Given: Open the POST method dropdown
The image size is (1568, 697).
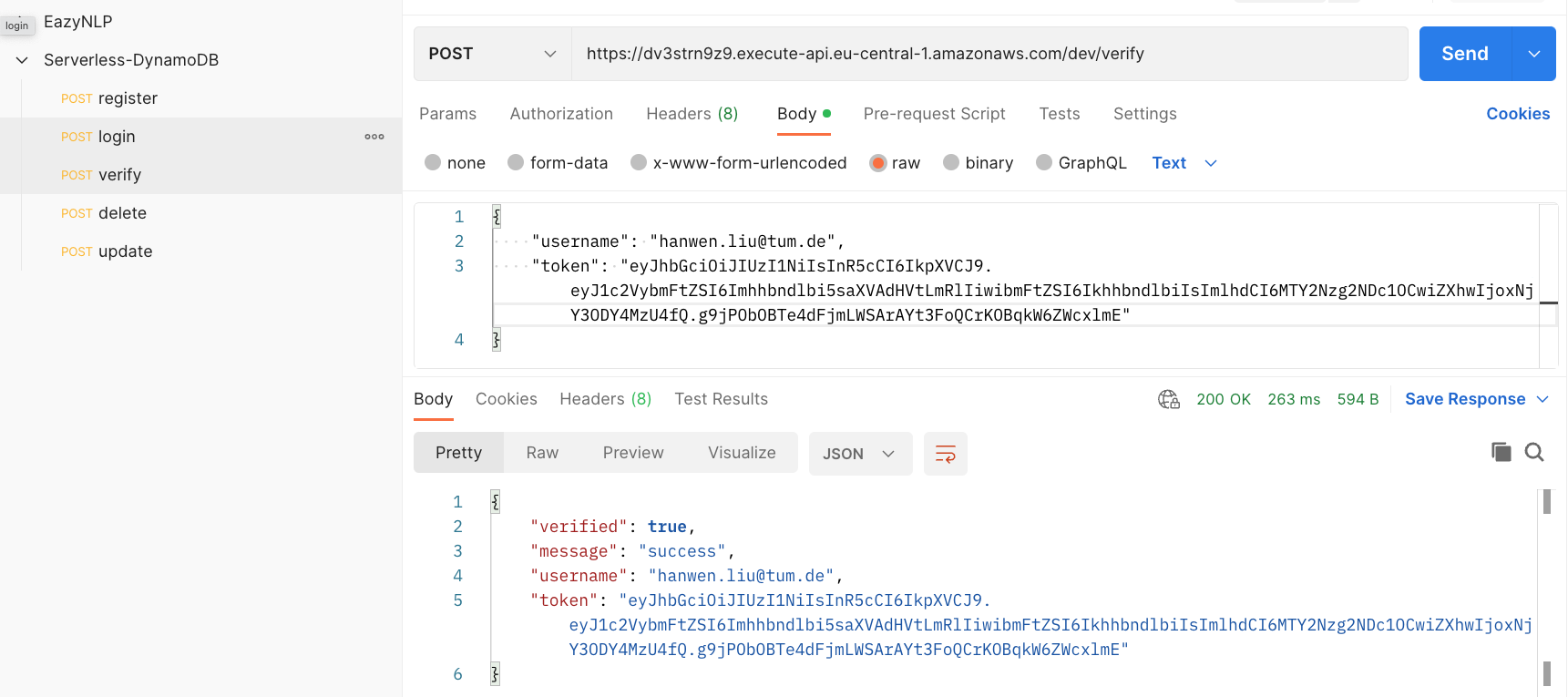Looking at the screenshot, I should 493,54.
